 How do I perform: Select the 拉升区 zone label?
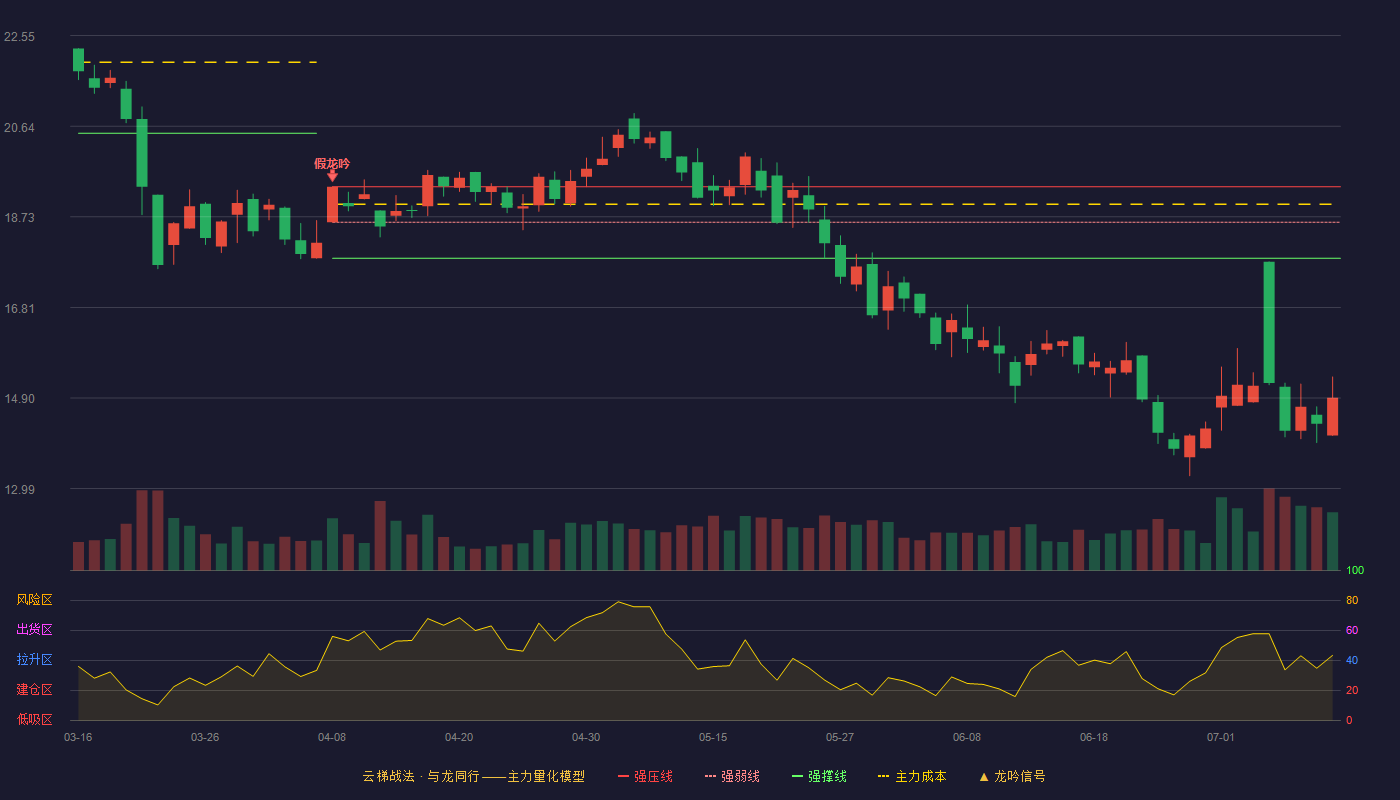pos(34,660)
